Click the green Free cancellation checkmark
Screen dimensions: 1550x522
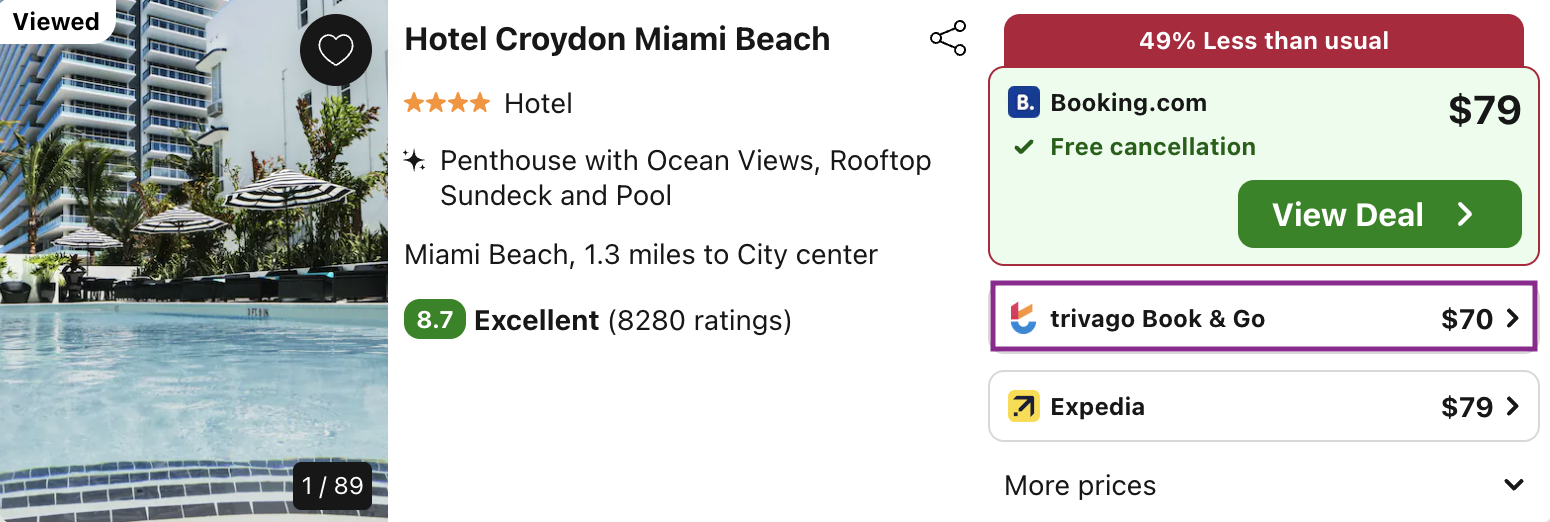[x=1023, y=148]
